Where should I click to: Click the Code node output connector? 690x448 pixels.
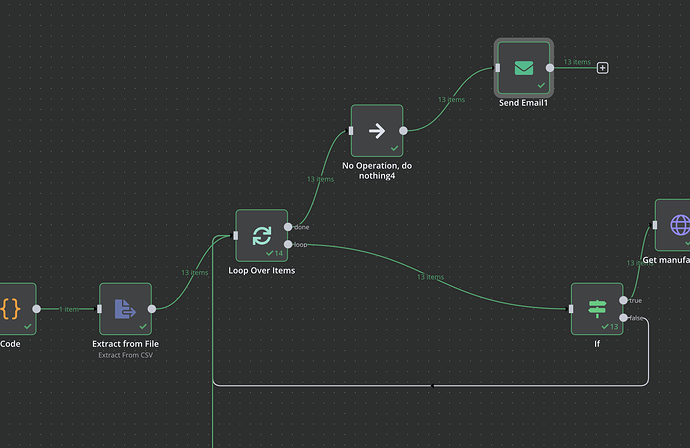pyautogui.click(x=37, y=309)
